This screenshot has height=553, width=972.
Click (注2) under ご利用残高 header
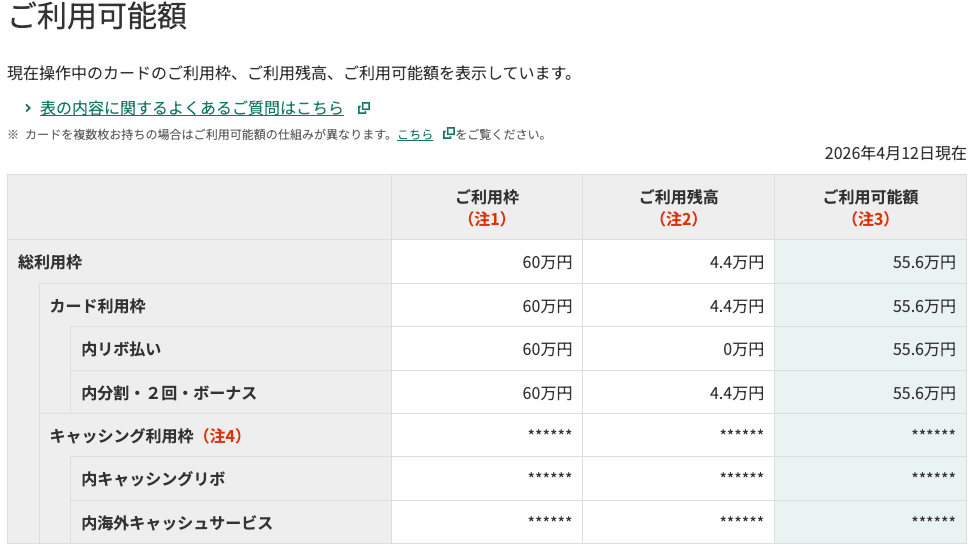click(x=678, y=218)
